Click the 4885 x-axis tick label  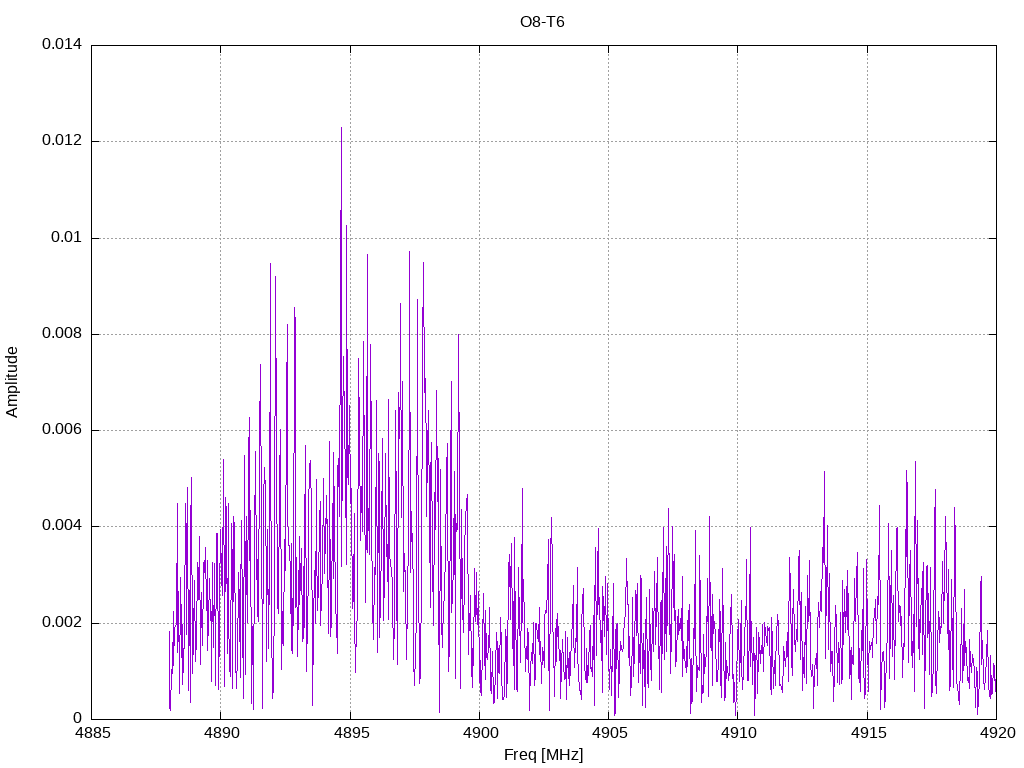[x=91, y=734]
